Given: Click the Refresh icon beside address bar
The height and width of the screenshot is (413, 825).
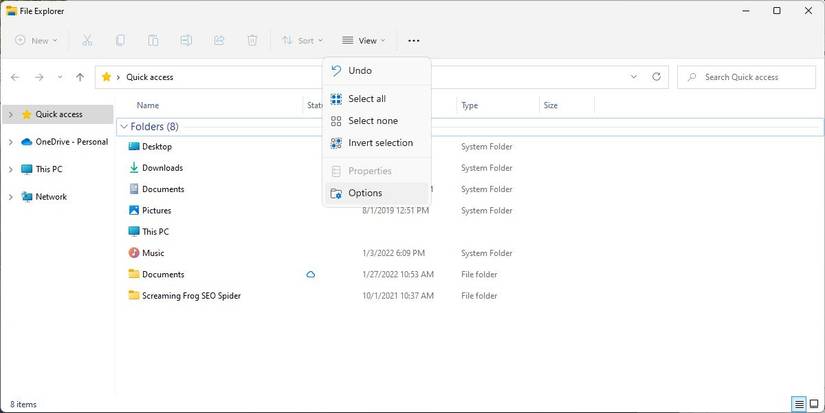Looking at the screenshot, I should pos(657,77).
